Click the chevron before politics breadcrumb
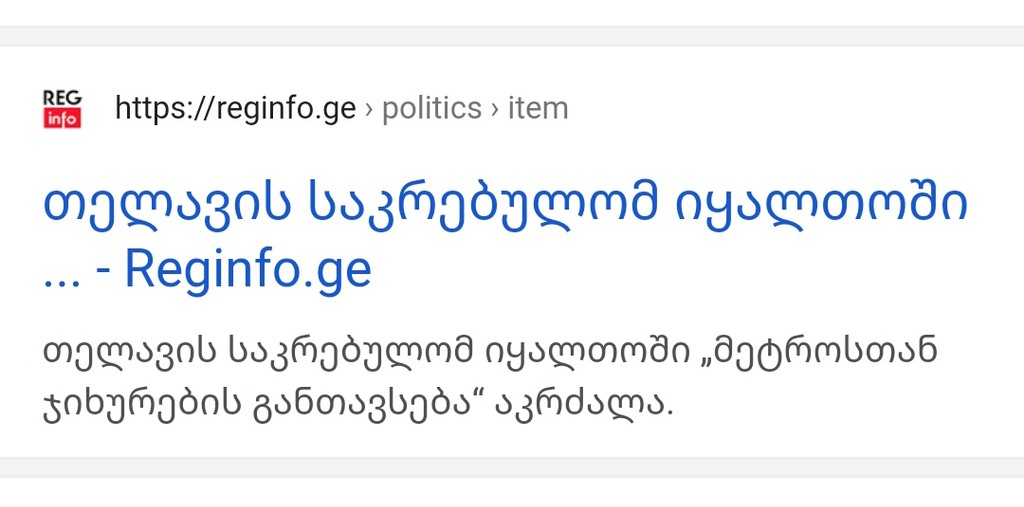The image size is (1024, 507). 369,109
